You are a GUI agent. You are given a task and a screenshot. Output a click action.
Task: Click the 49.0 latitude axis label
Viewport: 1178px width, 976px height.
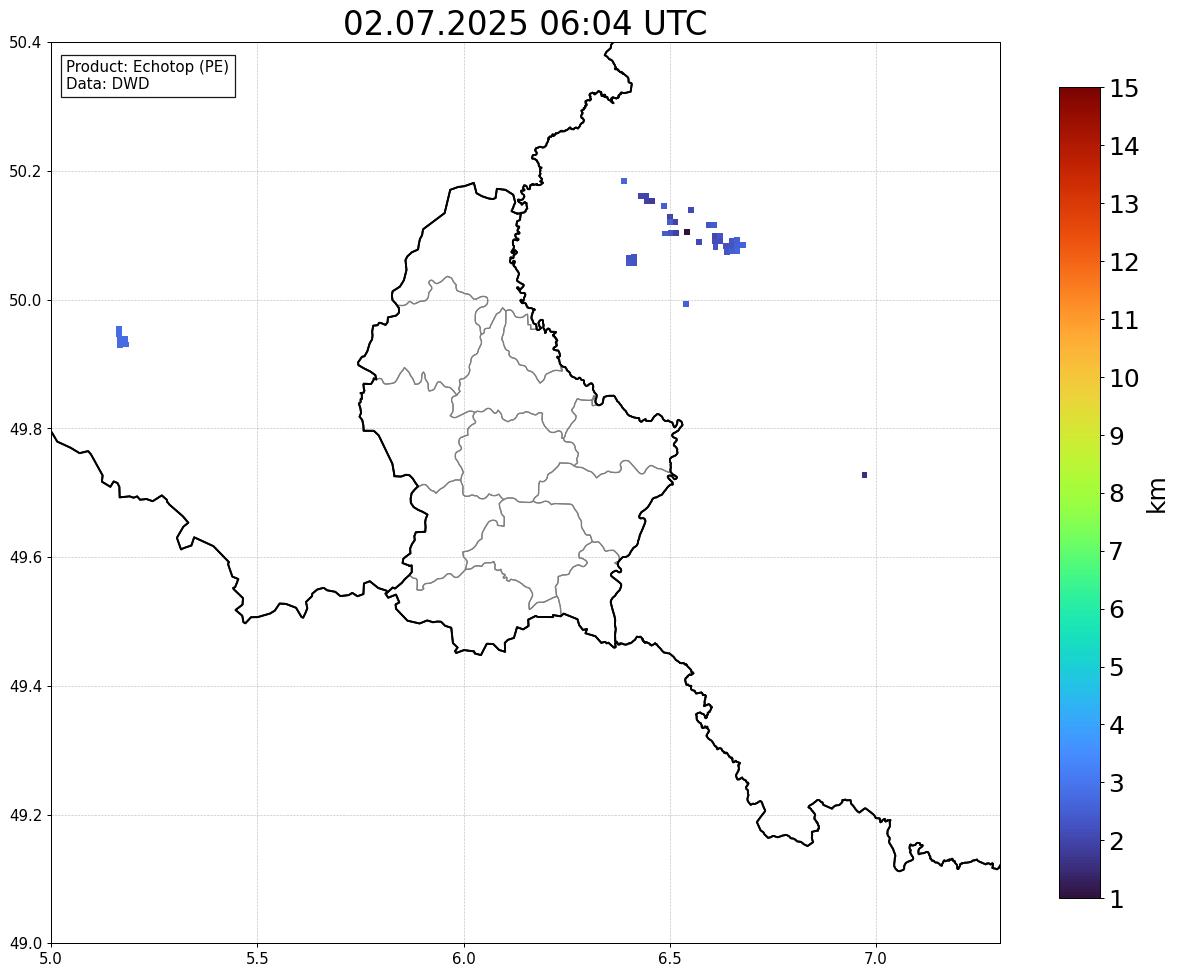[x=25, y=944]
